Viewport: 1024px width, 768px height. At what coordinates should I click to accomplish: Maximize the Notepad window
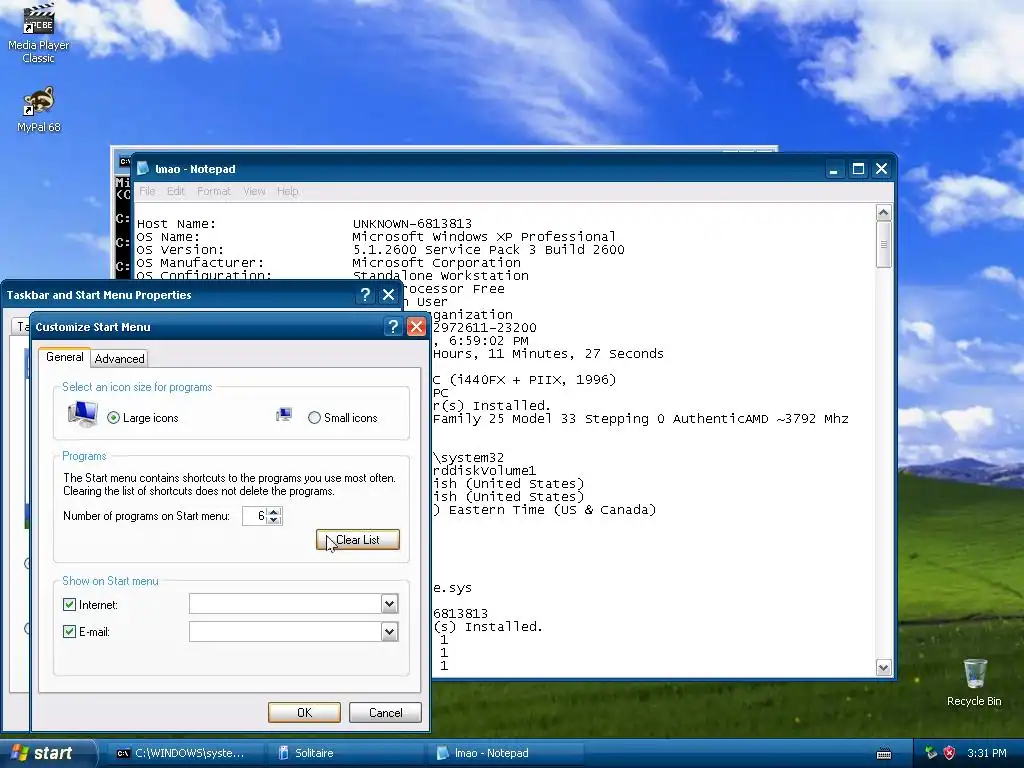click(858, 169)
